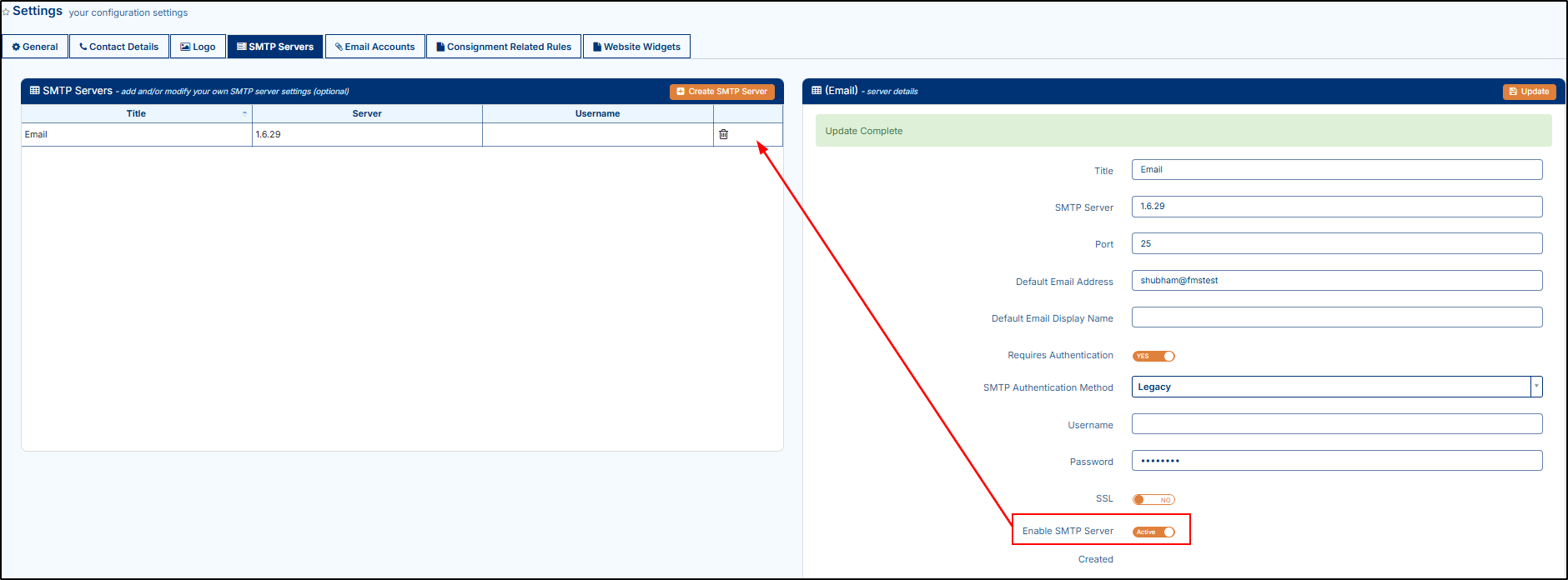The width and height of the screenshot is (1568, 580).
Task: Open the Website Widgets tab
Action: coord(636,47)
